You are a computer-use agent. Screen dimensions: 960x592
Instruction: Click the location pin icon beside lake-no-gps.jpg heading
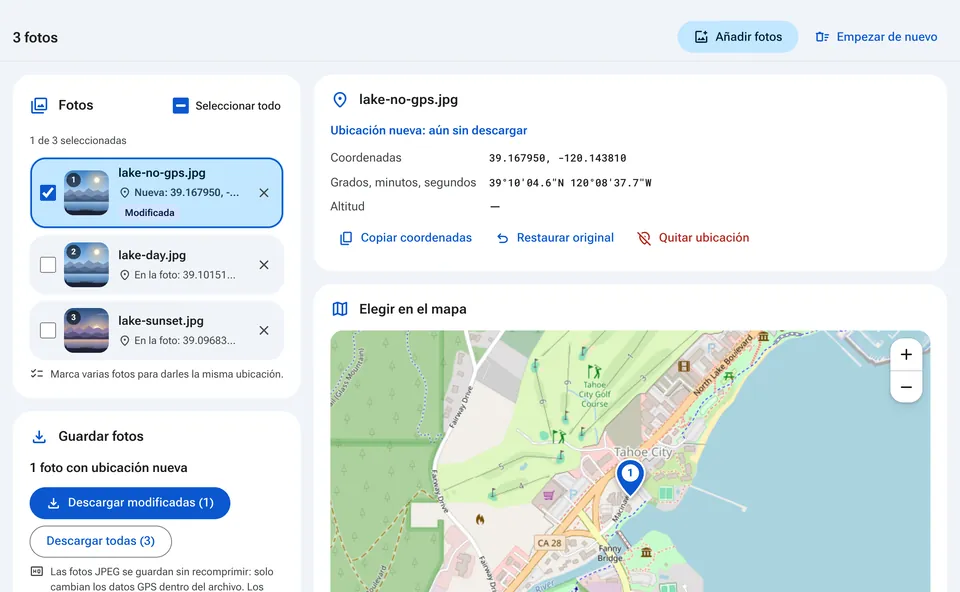tap(340, 100)
